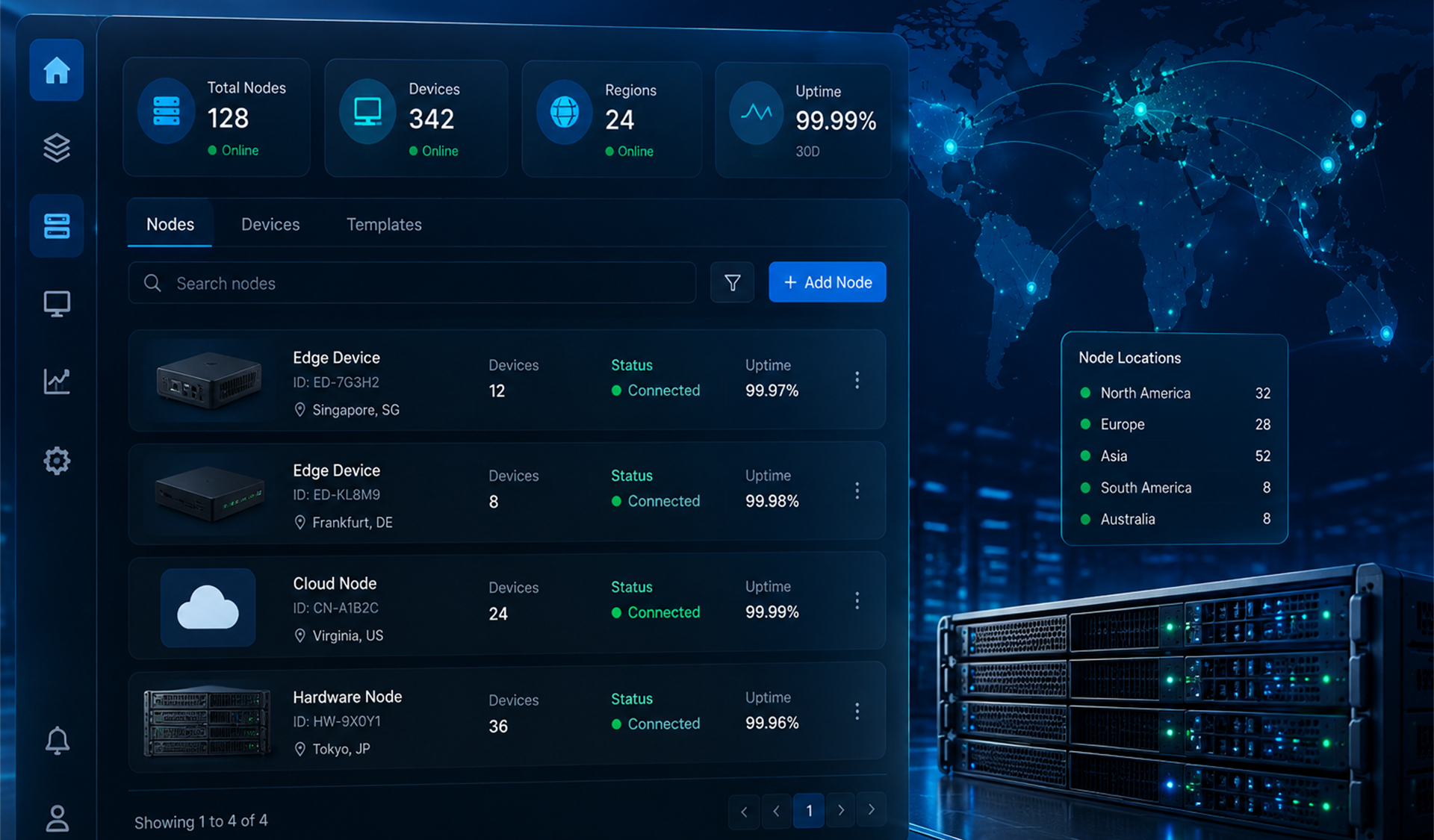Switch to the Nodes tab

click(x=170, y=224)
